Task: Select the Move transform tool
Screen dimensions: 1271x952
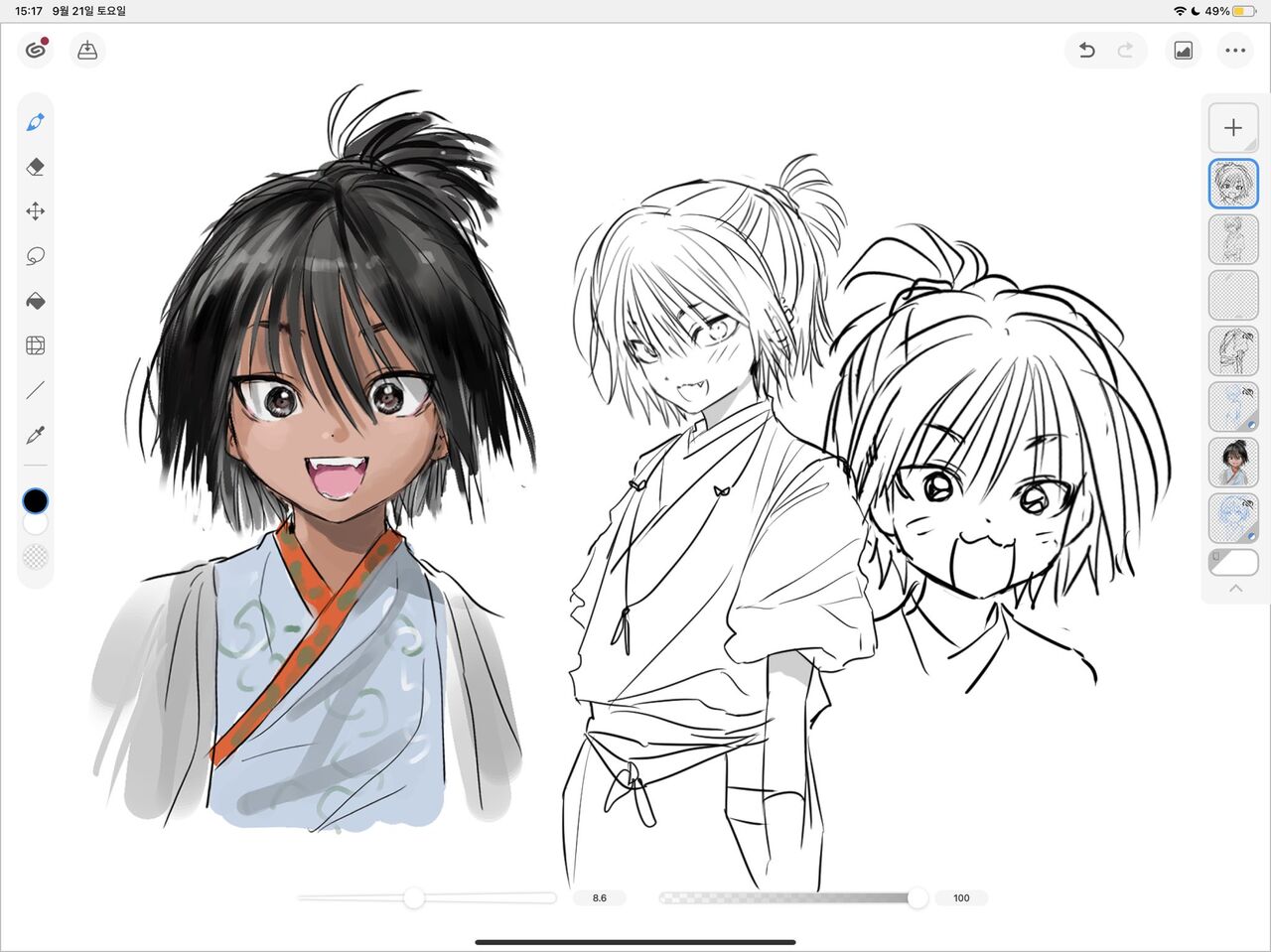Action: click(x=36, y=211)
